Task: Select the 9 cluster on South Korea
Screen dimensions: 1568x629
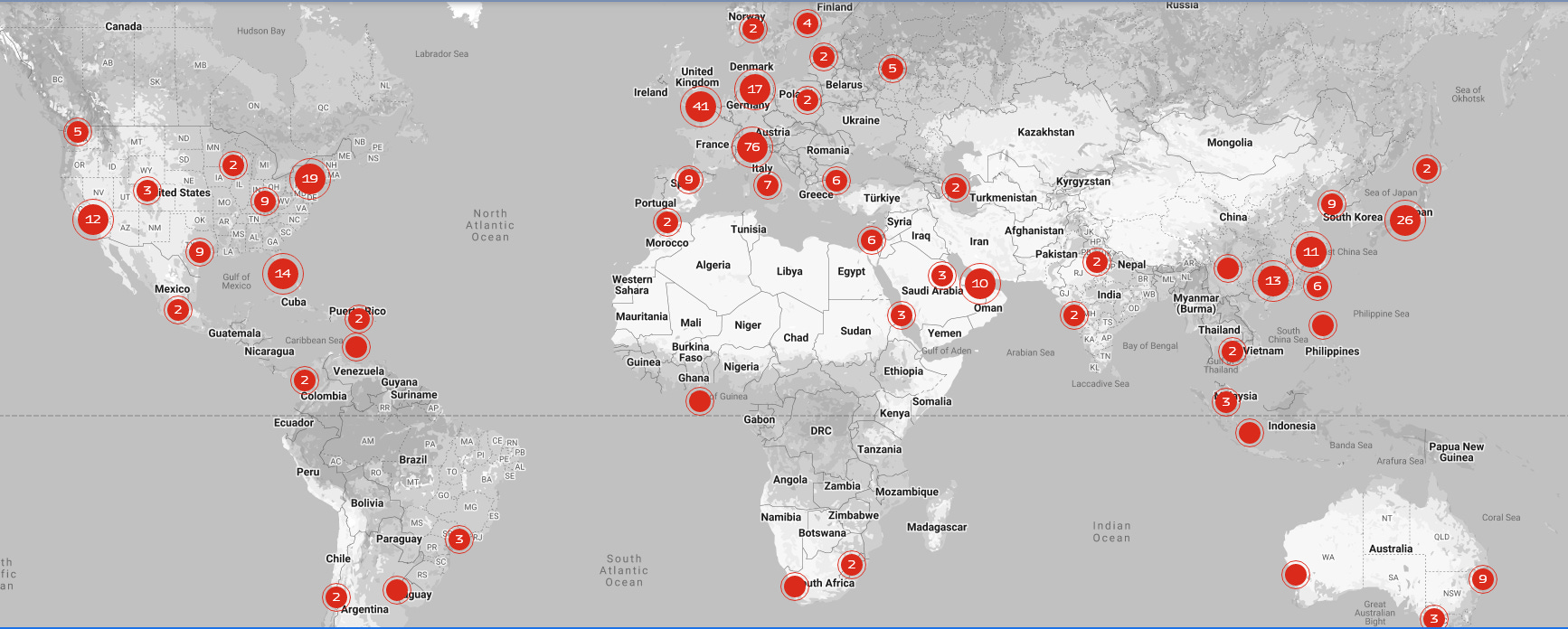Action: (1331, 203)
